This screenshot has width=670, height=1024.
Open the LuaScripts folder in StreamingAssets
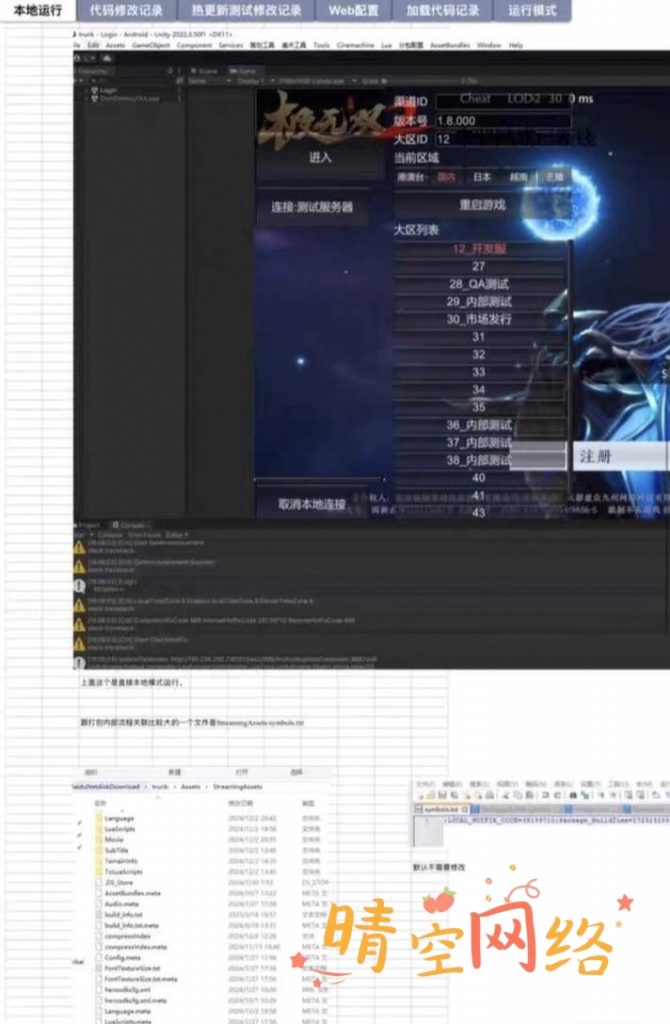[x=99, y=830]
